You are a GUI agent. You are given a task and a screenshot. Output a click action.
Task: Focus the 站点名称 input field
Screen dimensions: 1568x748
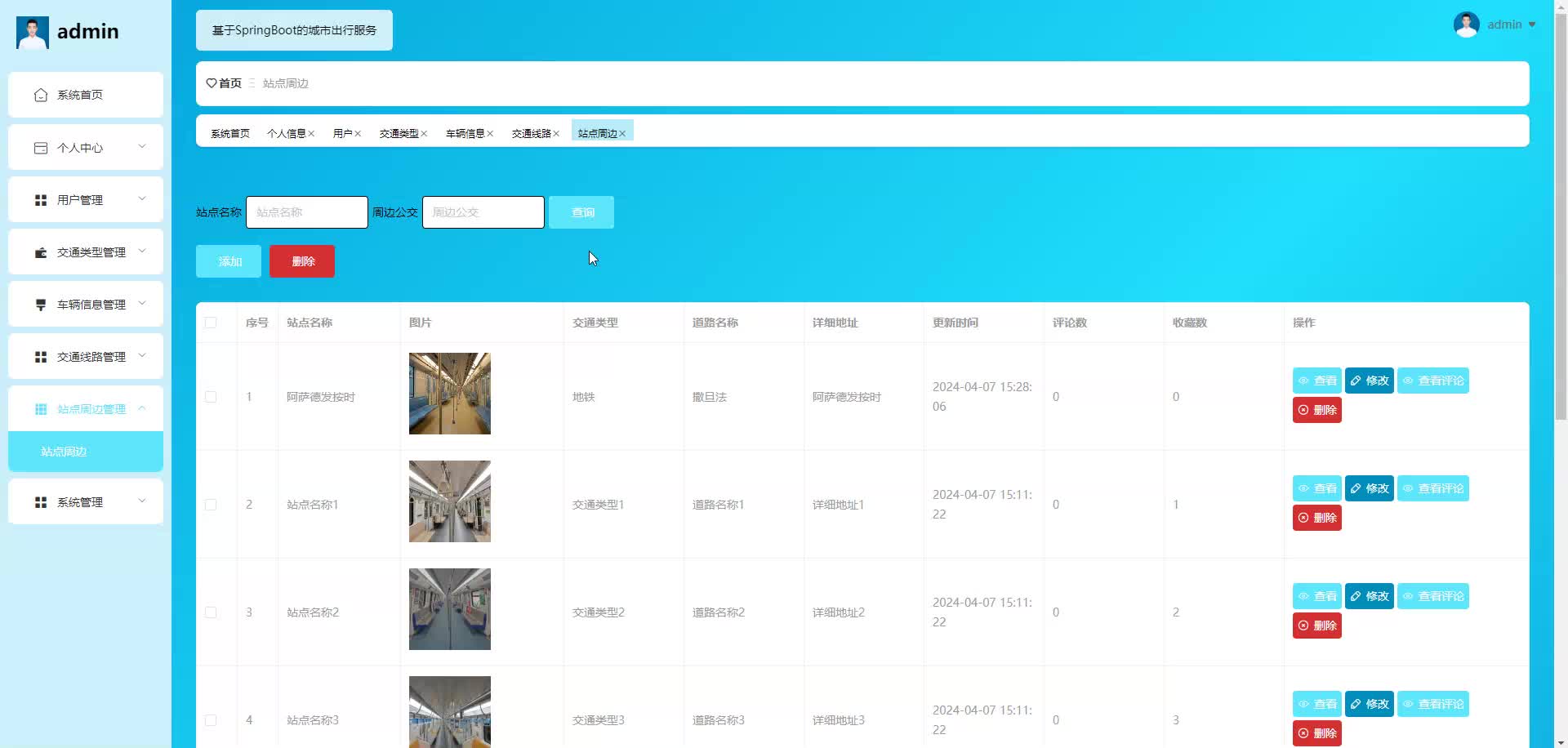[307, 212]
